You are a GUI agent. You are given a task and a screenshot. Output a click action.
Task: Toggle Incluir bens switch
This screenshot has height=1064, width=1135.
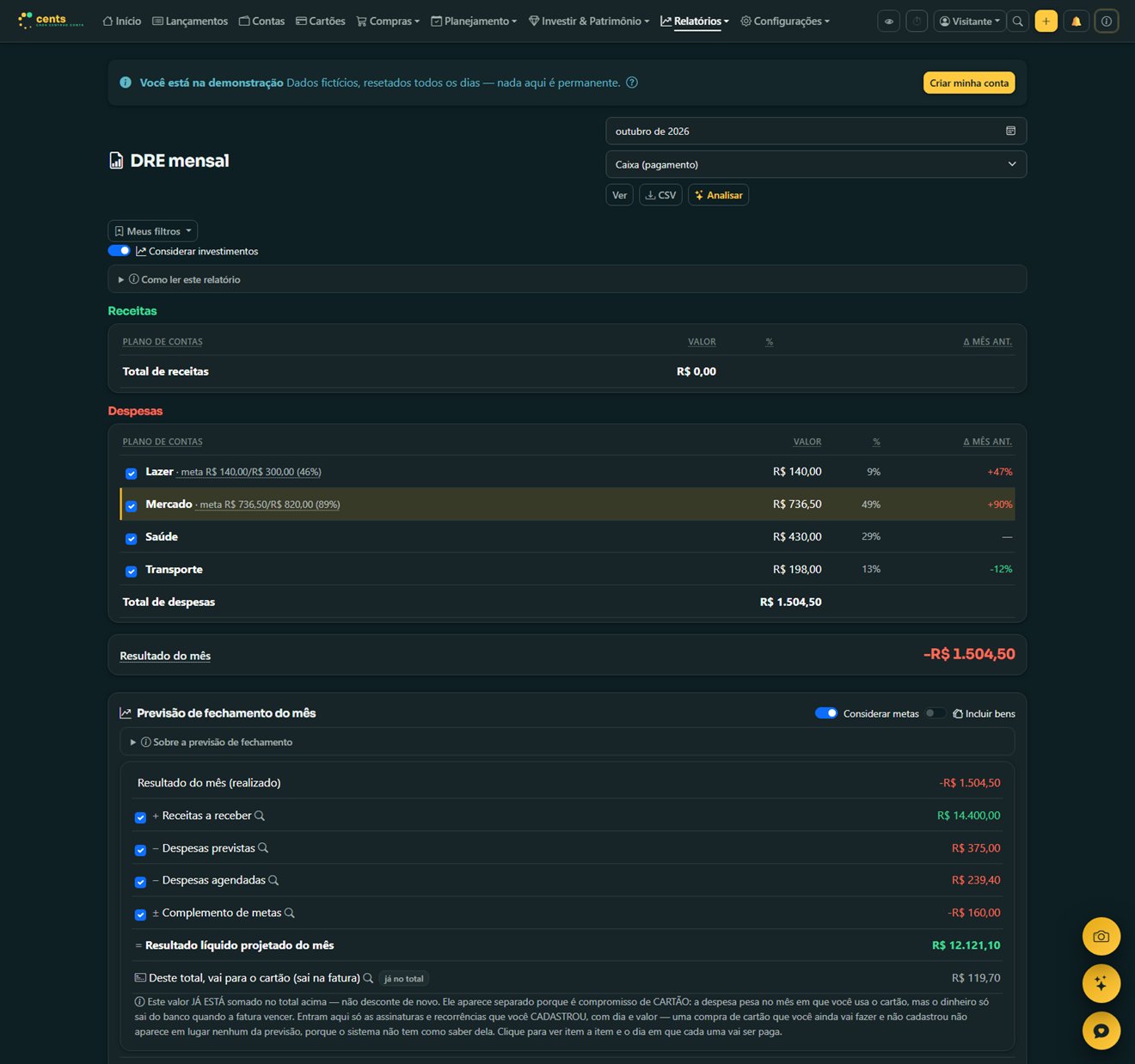pos(936,713)
